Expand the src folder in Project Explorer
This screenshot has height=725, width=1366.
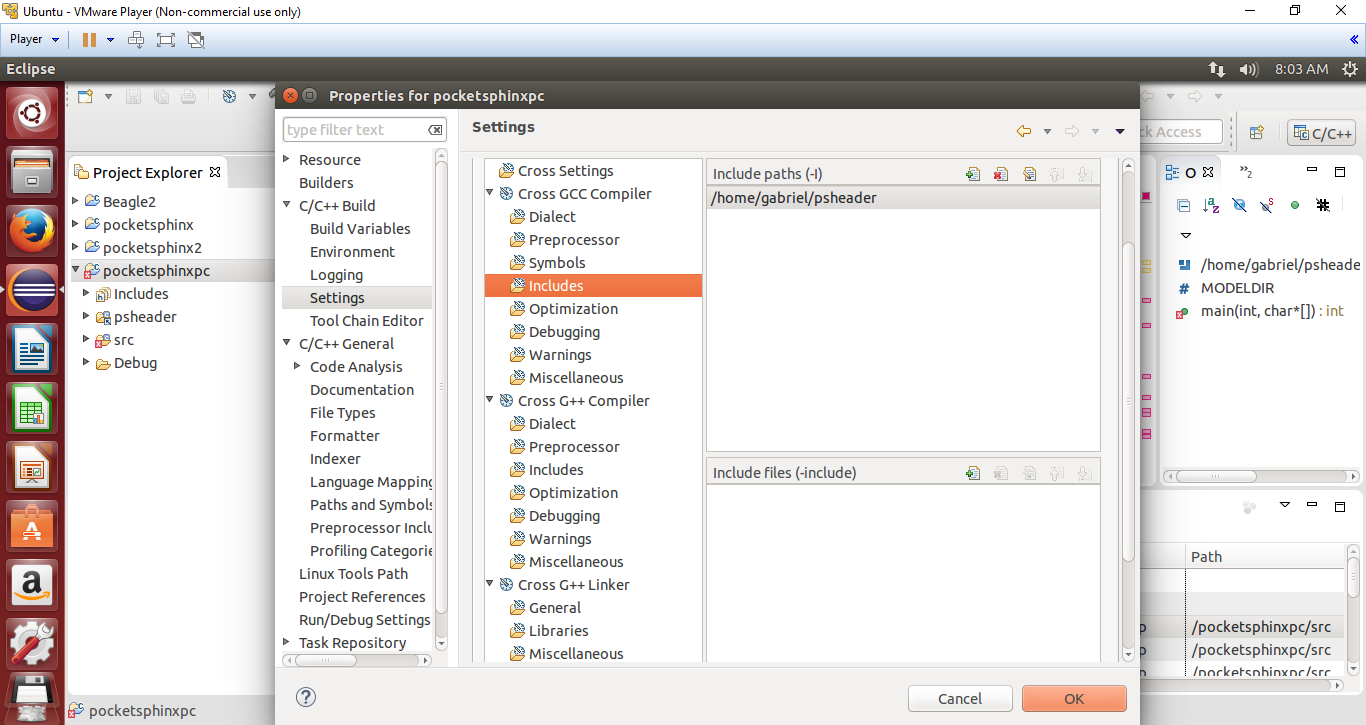pyautogui.click(x=87, y=340)
